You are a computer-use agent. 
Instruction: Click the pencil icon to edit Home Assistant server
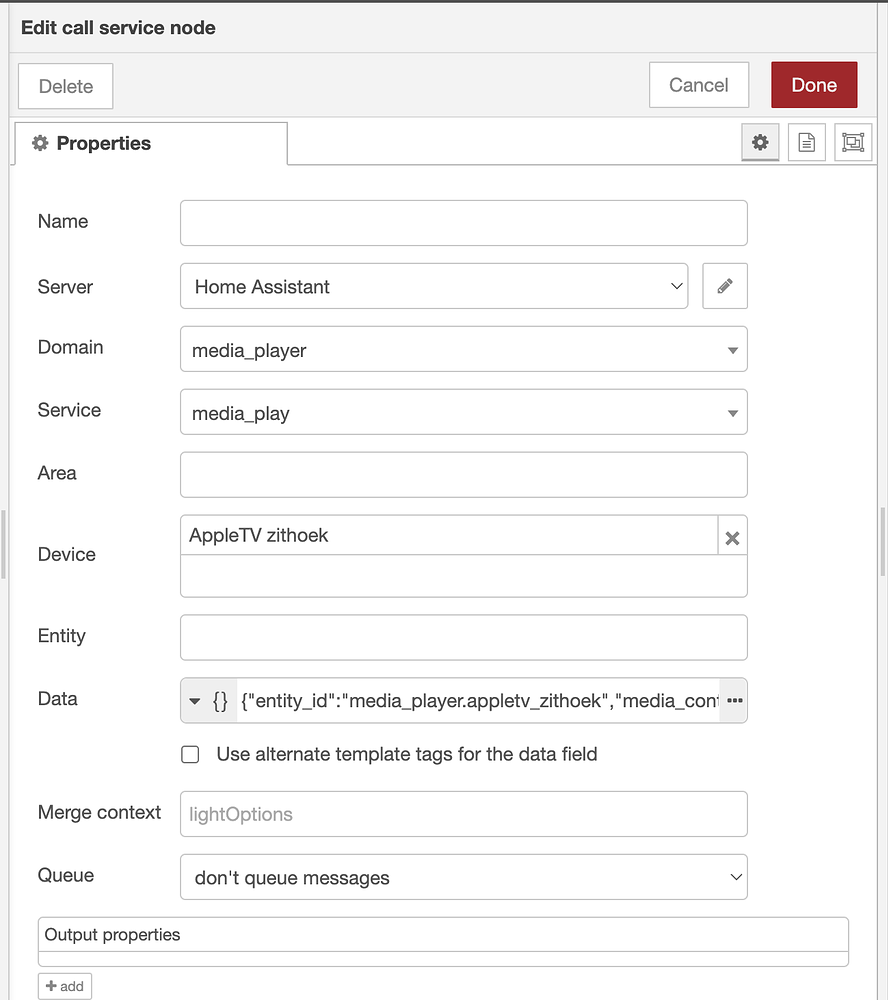725,286
